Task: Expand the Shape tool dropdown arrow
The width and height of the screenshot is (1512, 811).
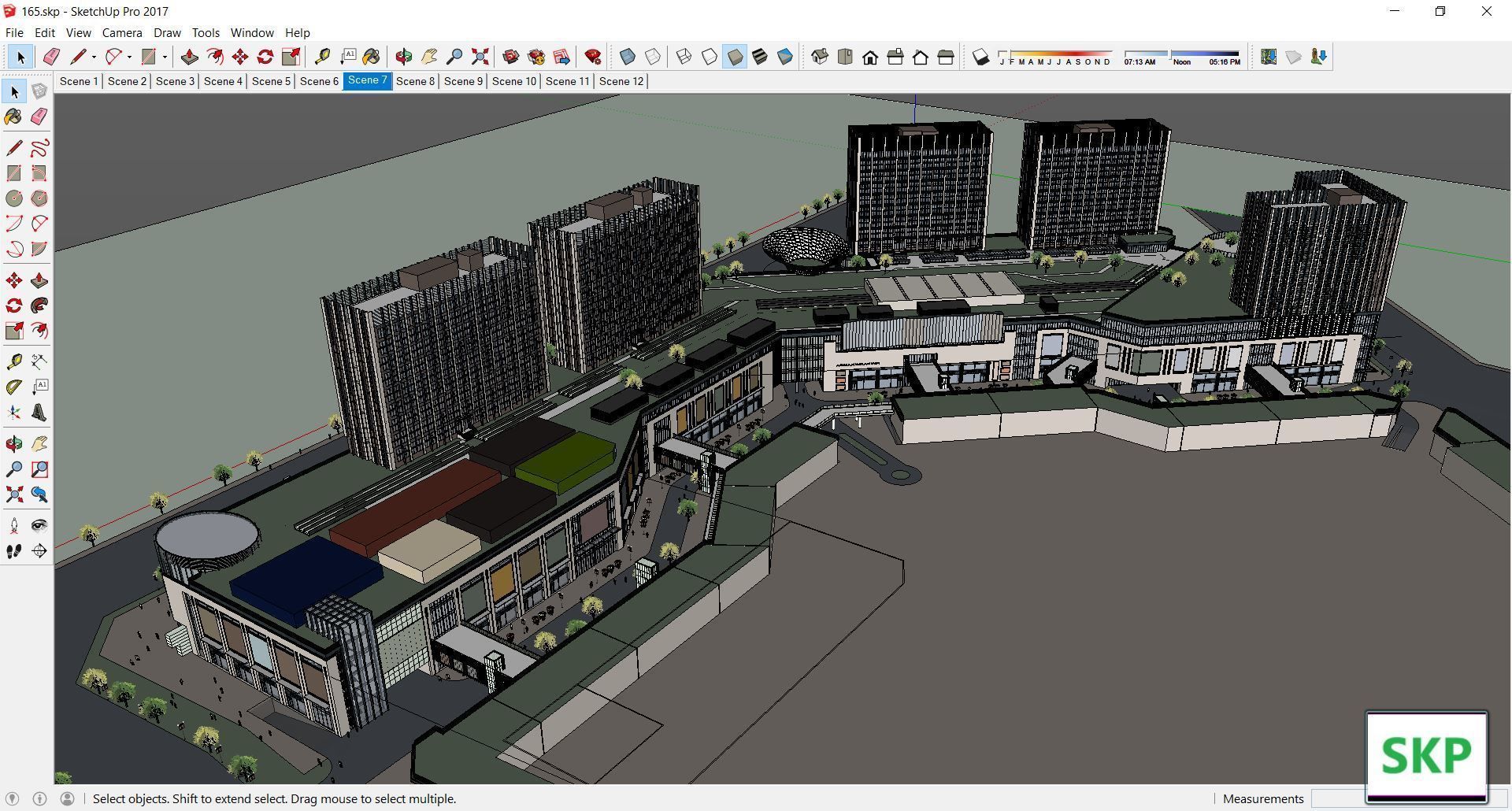Action: point(165,57)
